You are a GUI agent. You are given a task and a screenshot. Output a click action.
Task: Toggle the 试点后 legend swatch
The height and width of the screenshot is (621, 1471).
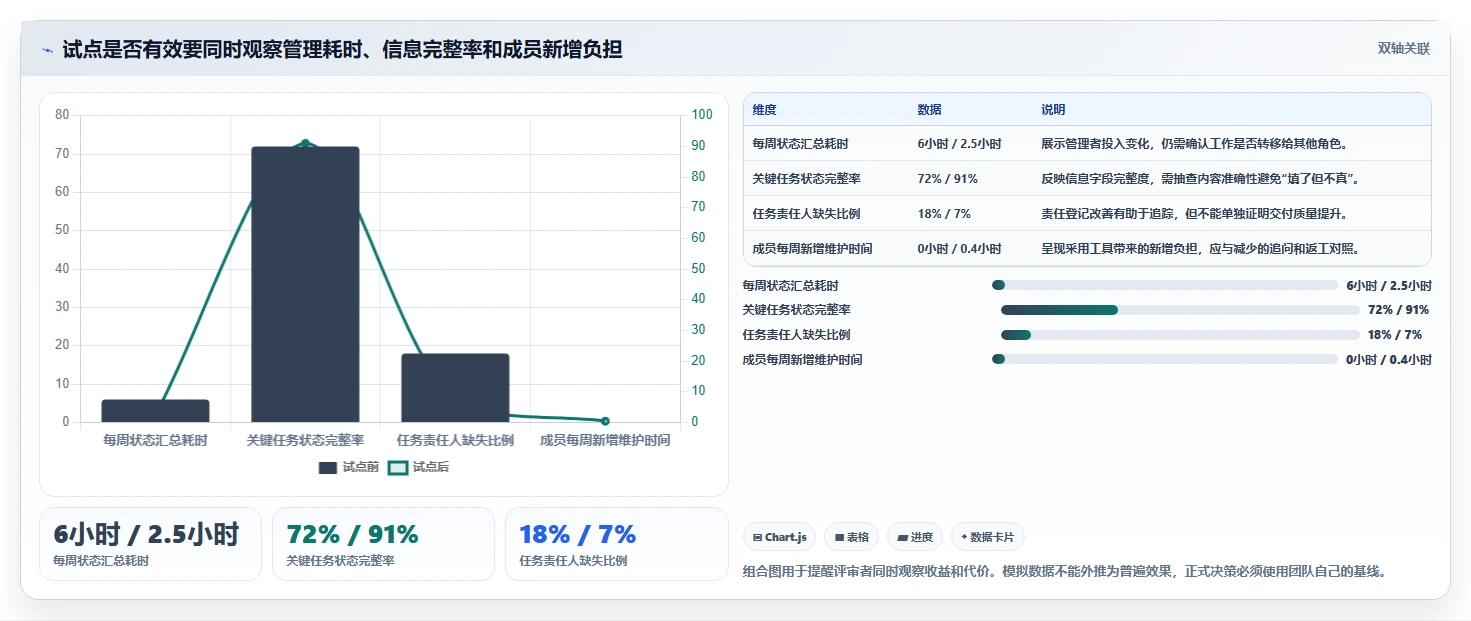[x=398, y=467]
